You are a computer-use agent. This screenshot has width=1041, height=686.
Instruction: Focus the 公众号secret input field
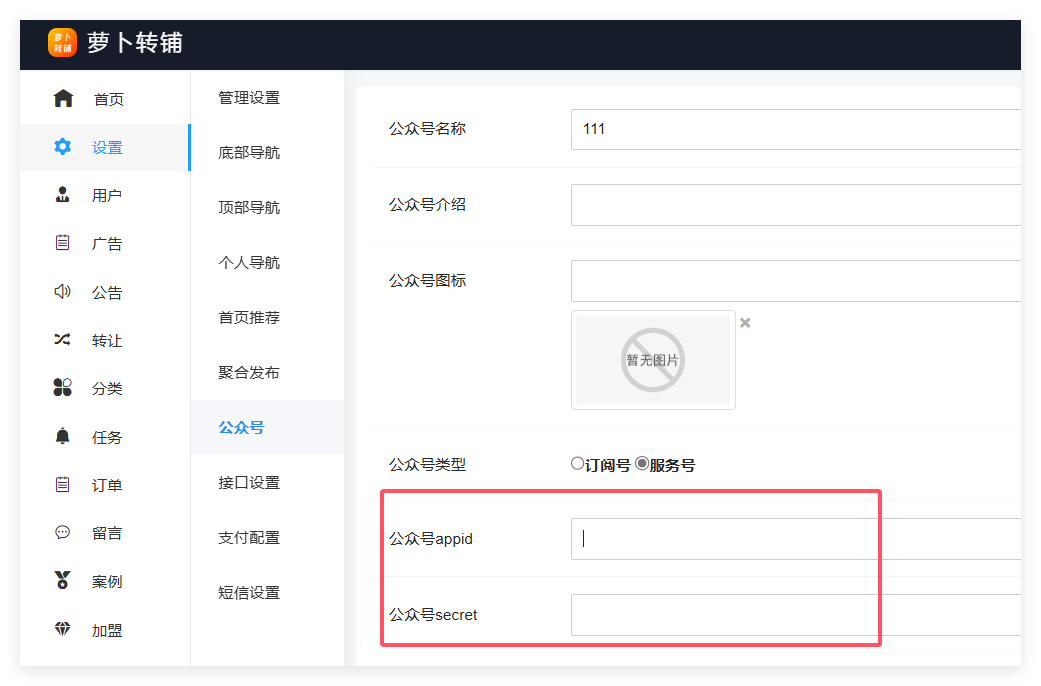point(796,615)
